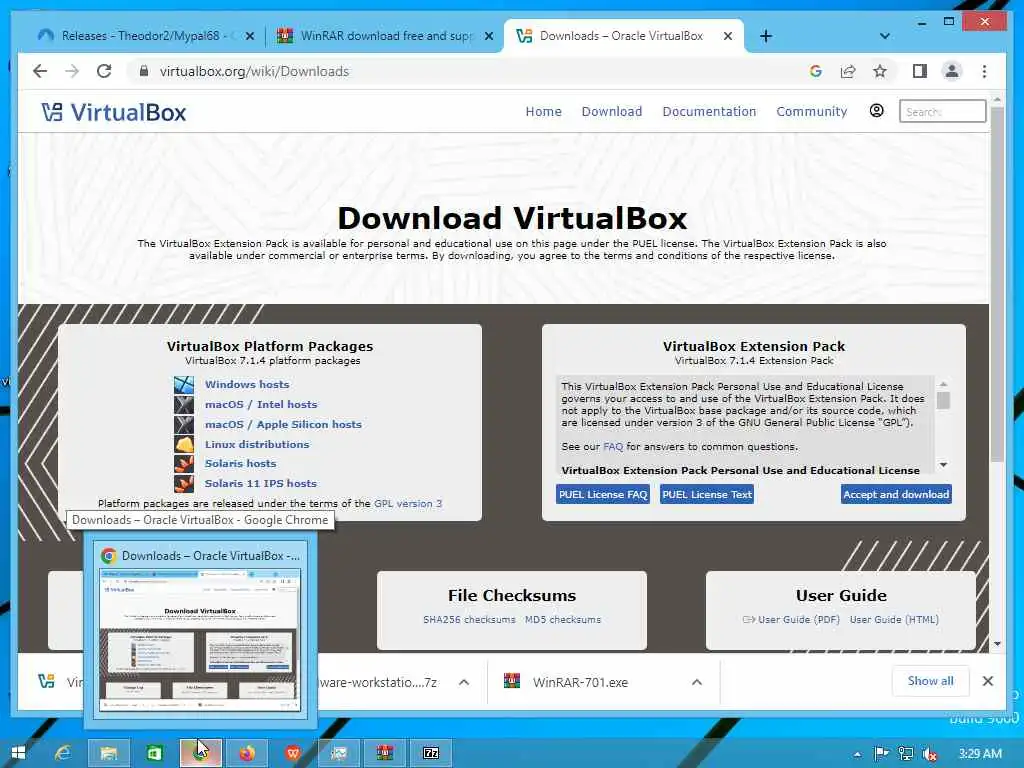Image resolution: width=1024 pixels, height=768 pixels.
Task: Open WinRAR from the taskbar
Action: pos(385,753)
